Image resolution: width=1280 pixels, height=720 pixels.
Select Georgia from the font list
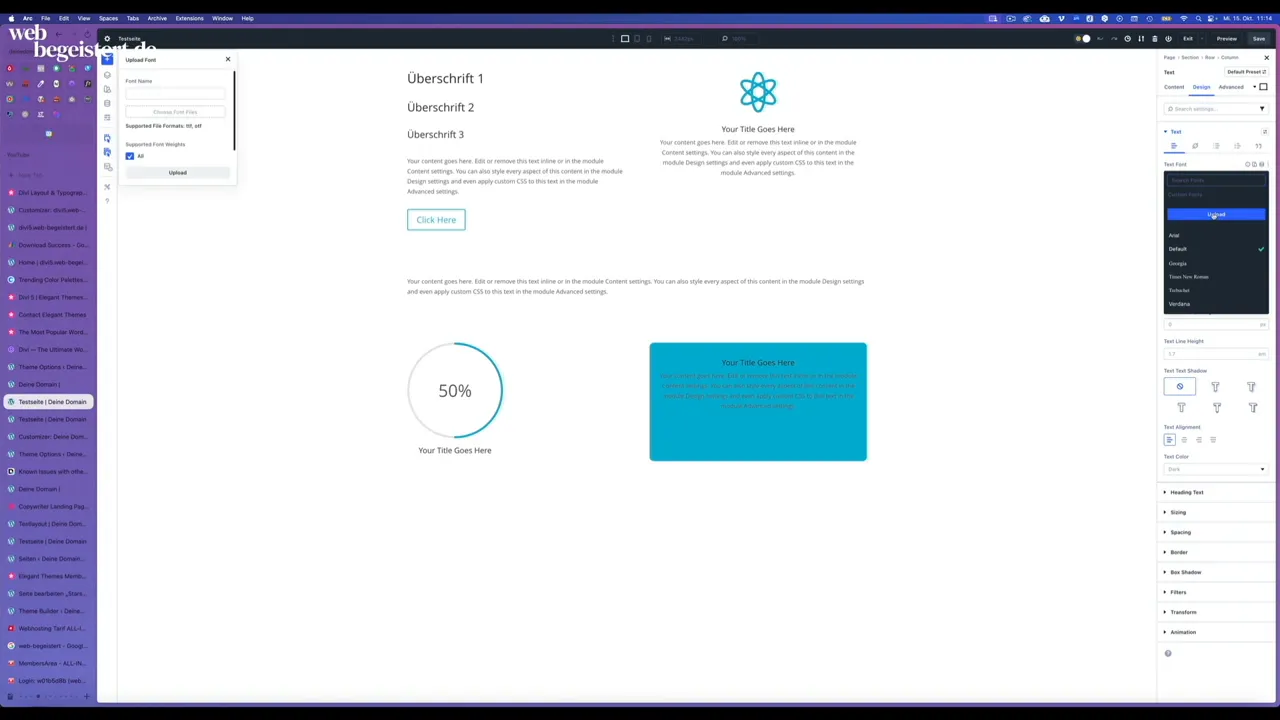pyautogui.click(x=1177, y=263)
